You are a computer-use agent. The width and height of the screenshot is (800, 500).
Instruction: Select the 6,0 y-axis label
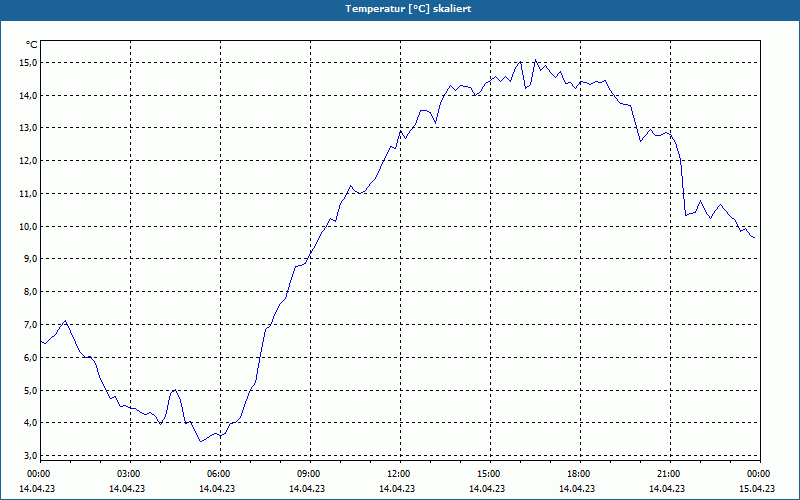31,358
